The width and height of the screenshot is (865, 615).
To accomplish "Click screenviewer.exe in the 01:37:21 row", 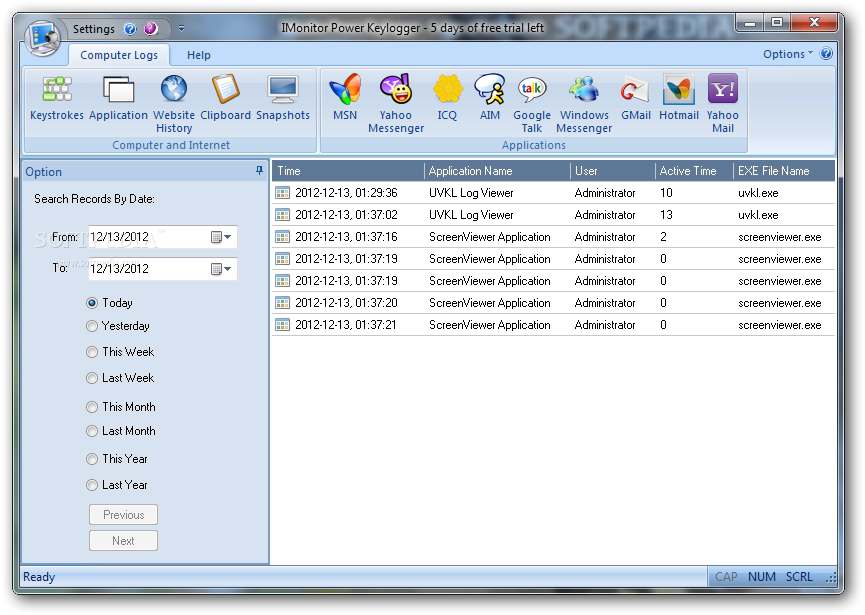I will (779, 325).
